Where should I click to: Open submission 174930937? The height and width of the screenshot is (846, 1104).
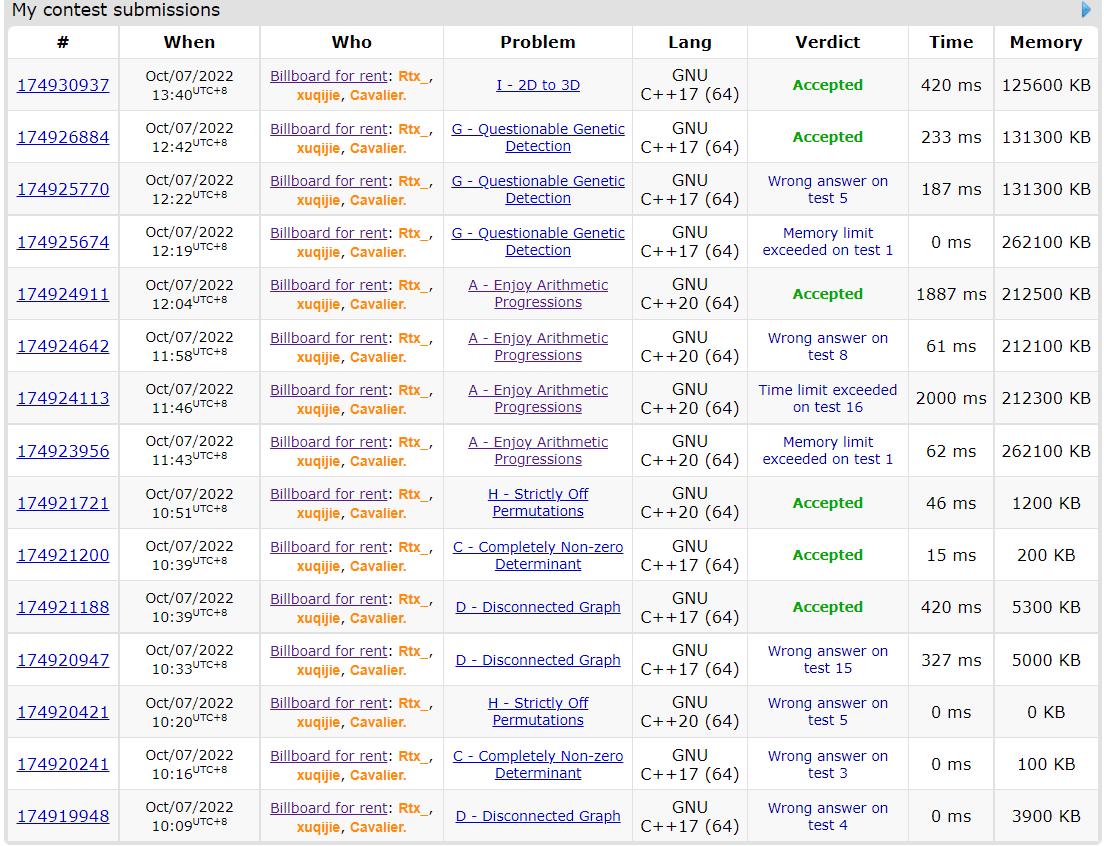tap(63, 85)
